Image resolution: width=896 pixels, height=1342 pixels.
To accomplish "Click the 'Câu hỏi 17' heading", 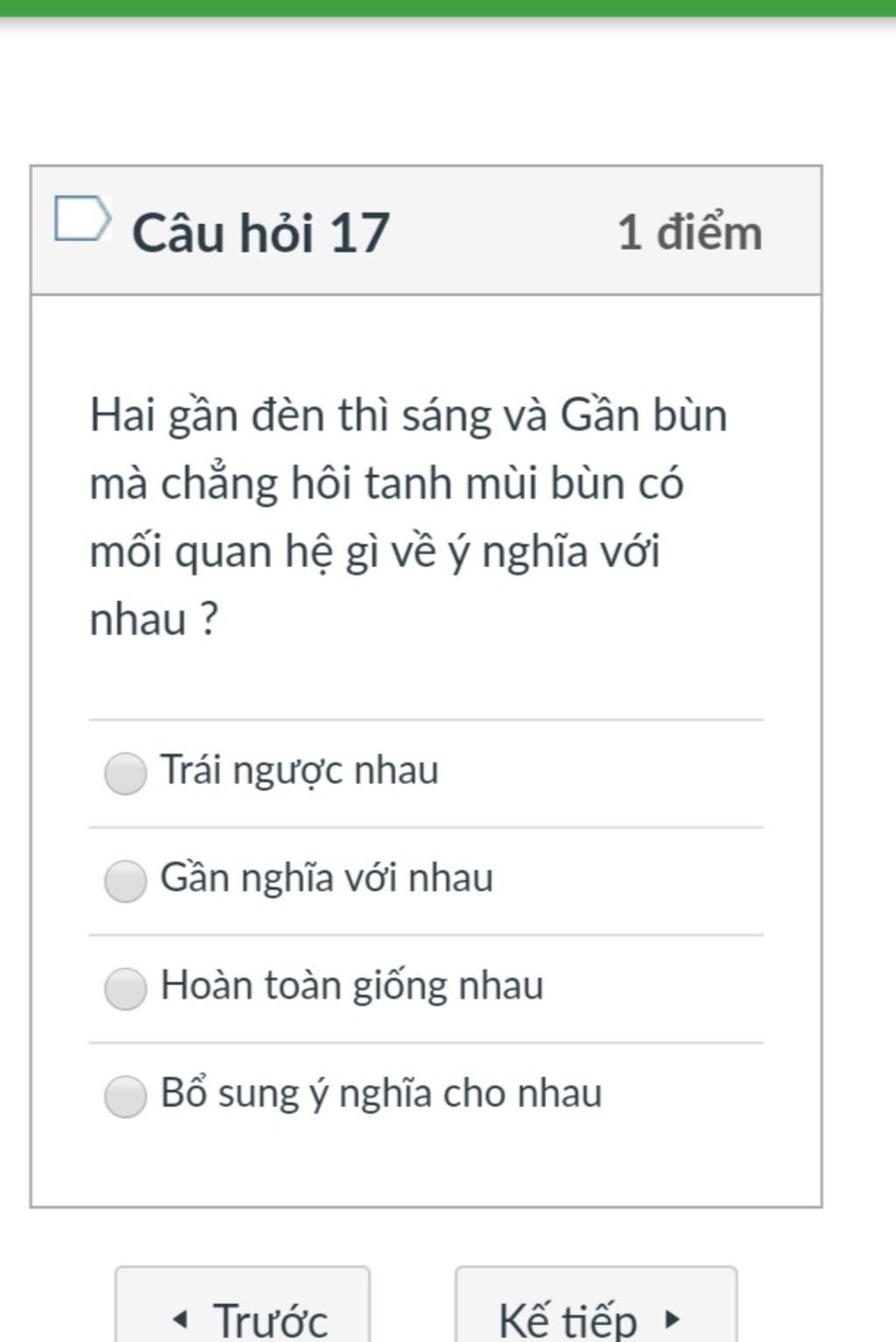I will click(x=261, y=233).
